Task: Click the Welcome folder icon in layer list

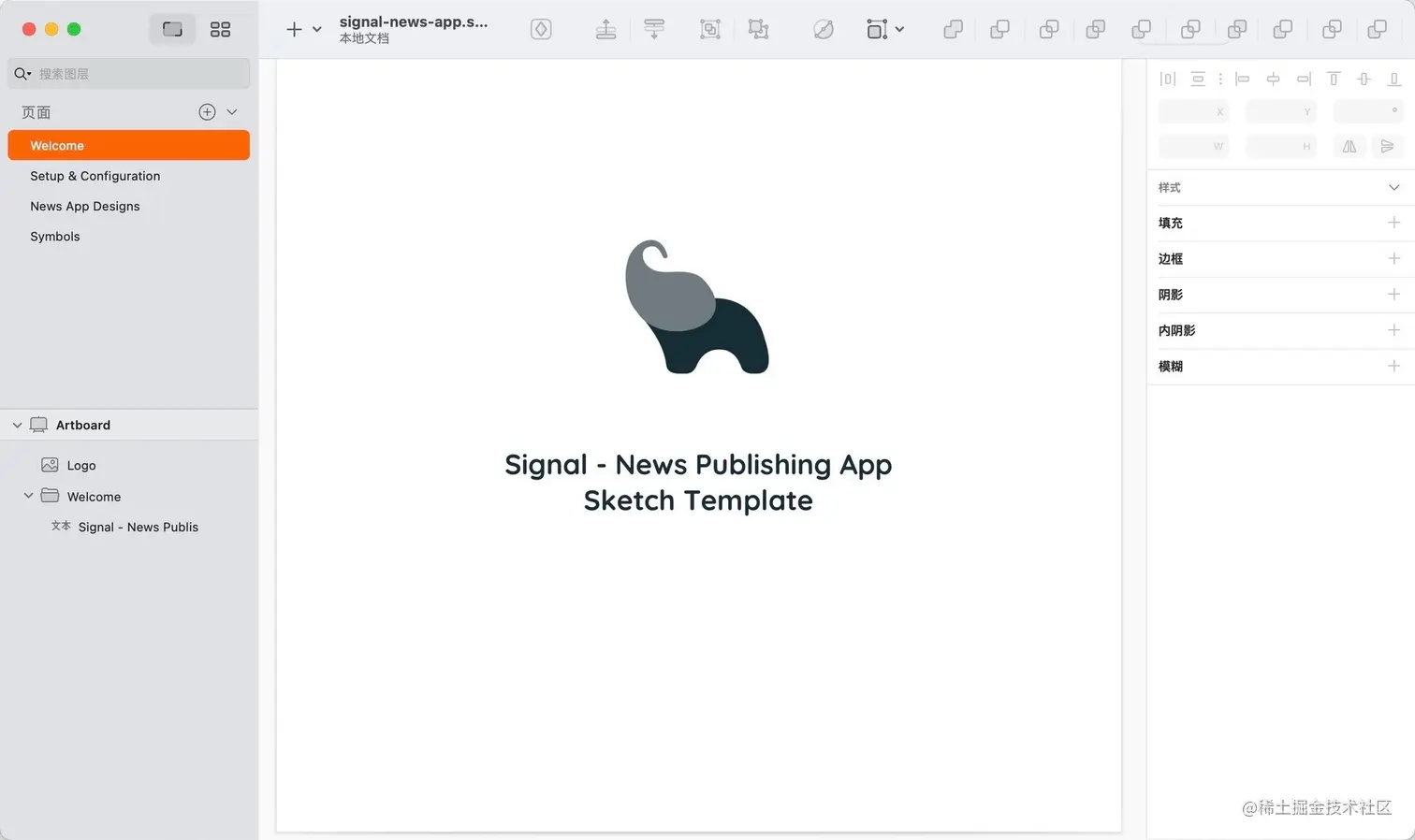Action: [50, 496]
